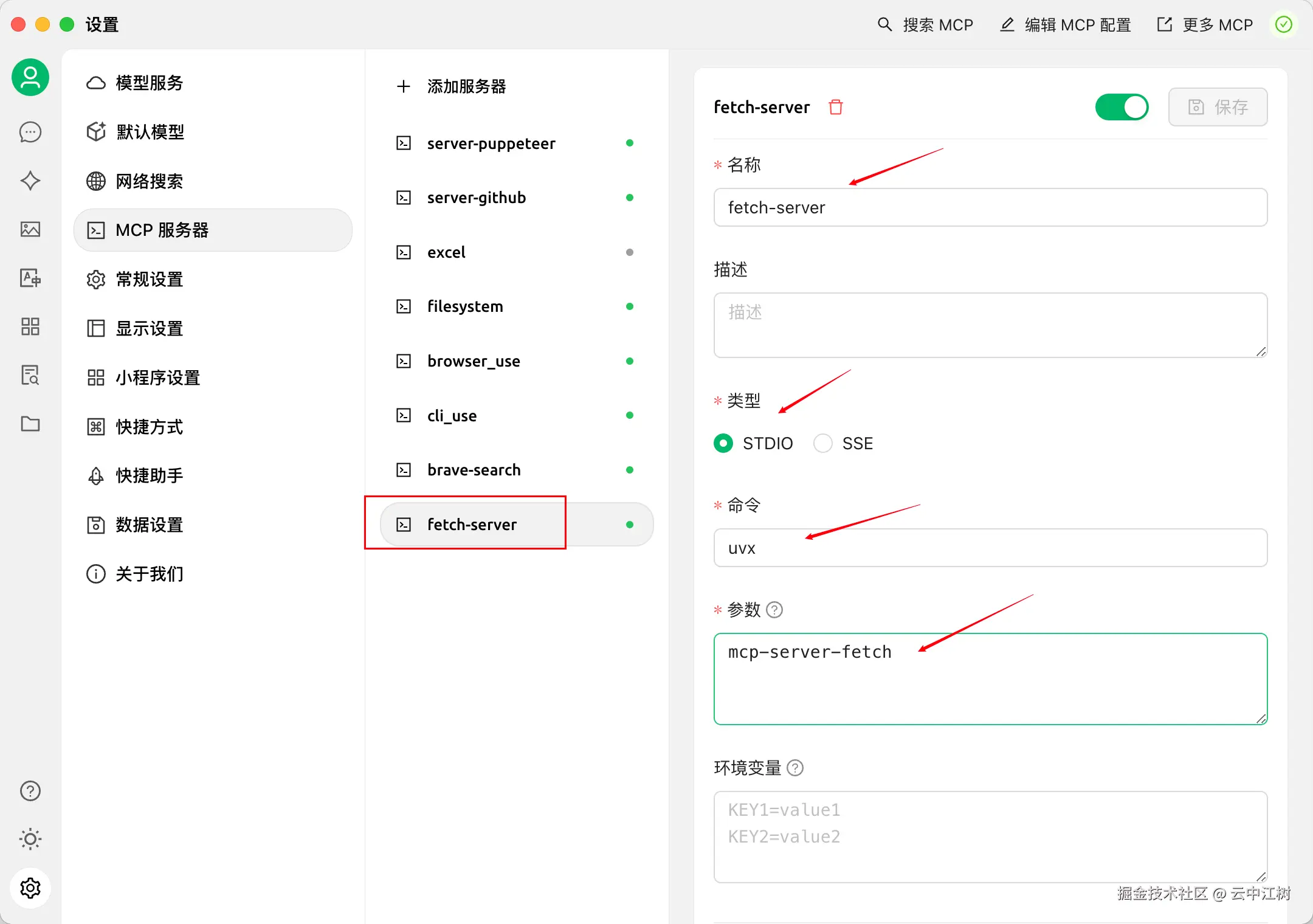1313x924 pixels.
Task: Go to 网络搜索 settings section
Action: [x=150, y=181]
